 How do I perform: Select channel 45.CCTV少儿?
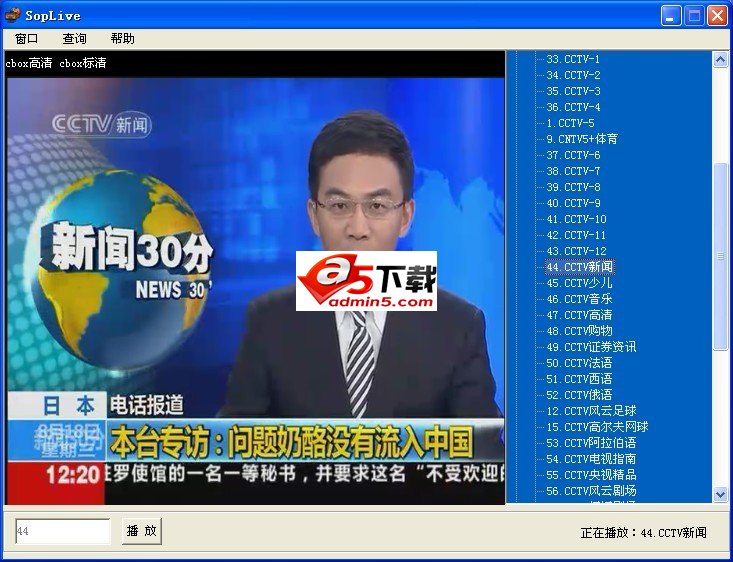(x=579, y=283)
